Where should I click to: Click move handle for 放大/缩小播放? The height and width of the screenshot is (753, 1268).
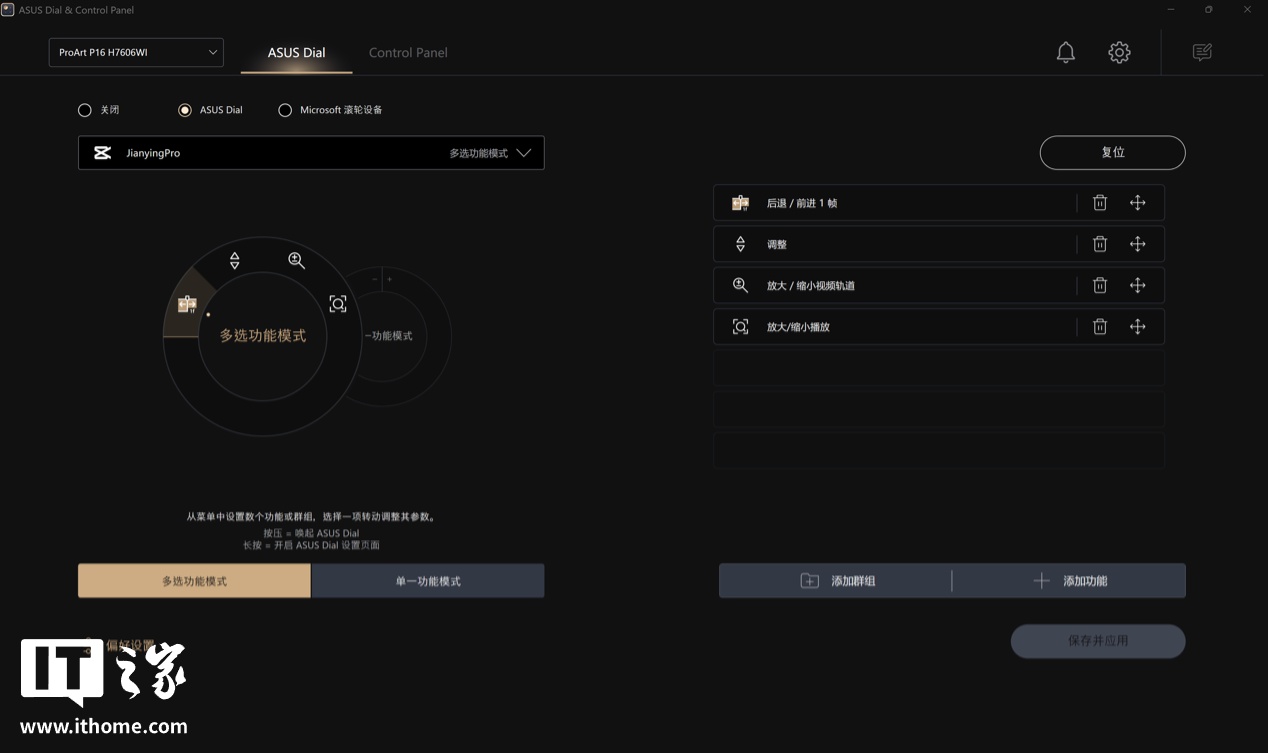(1137, 326)
